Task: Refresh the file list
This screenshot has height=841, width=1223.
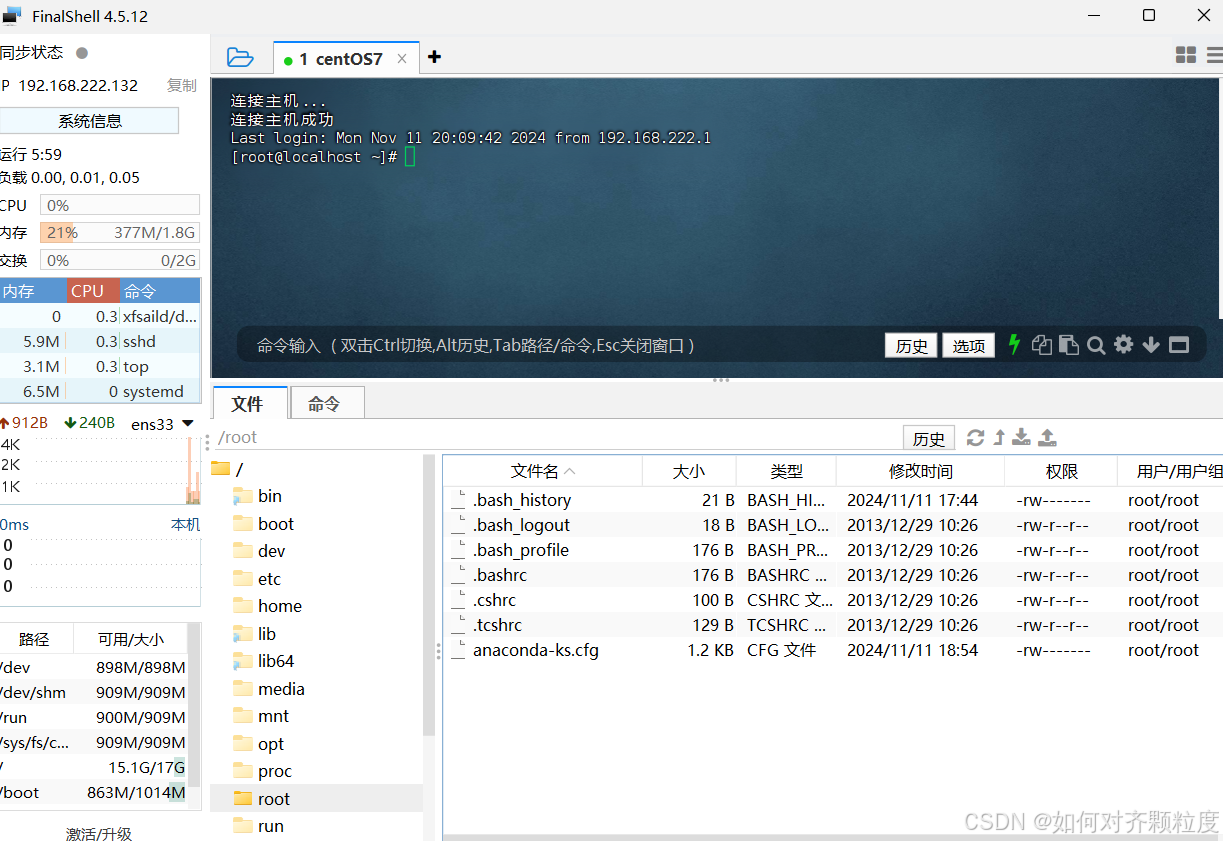Action: 975,437
